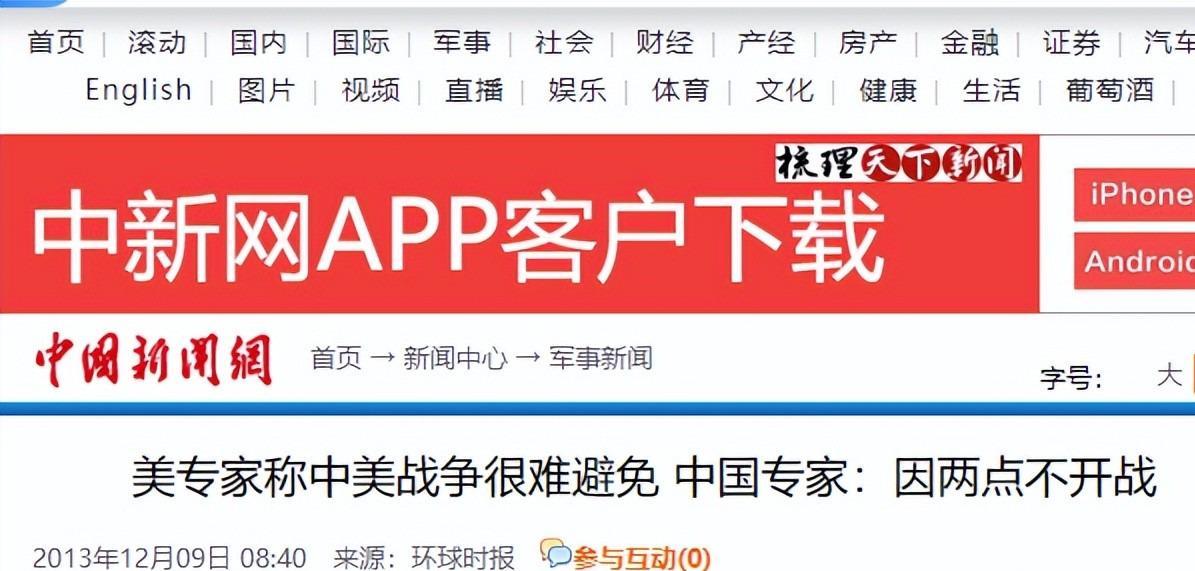Open the 首页 navigation item

[56, 43]
